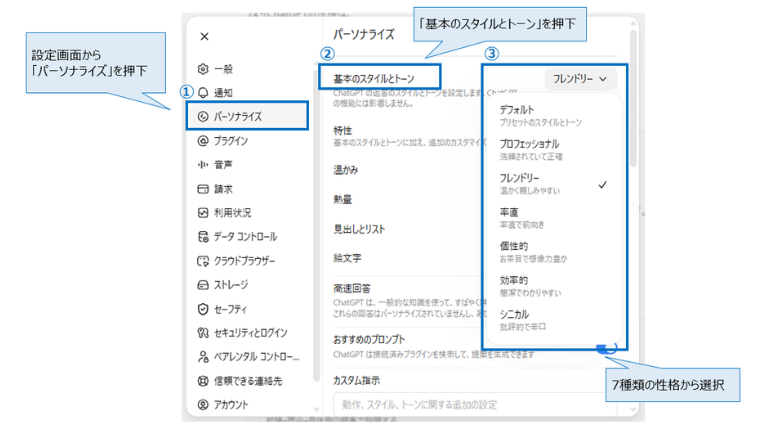The height and width of the screenshot is (428, 760).
Task: Choose the checked フレンドリー option
Action: [x=554, y=184]
